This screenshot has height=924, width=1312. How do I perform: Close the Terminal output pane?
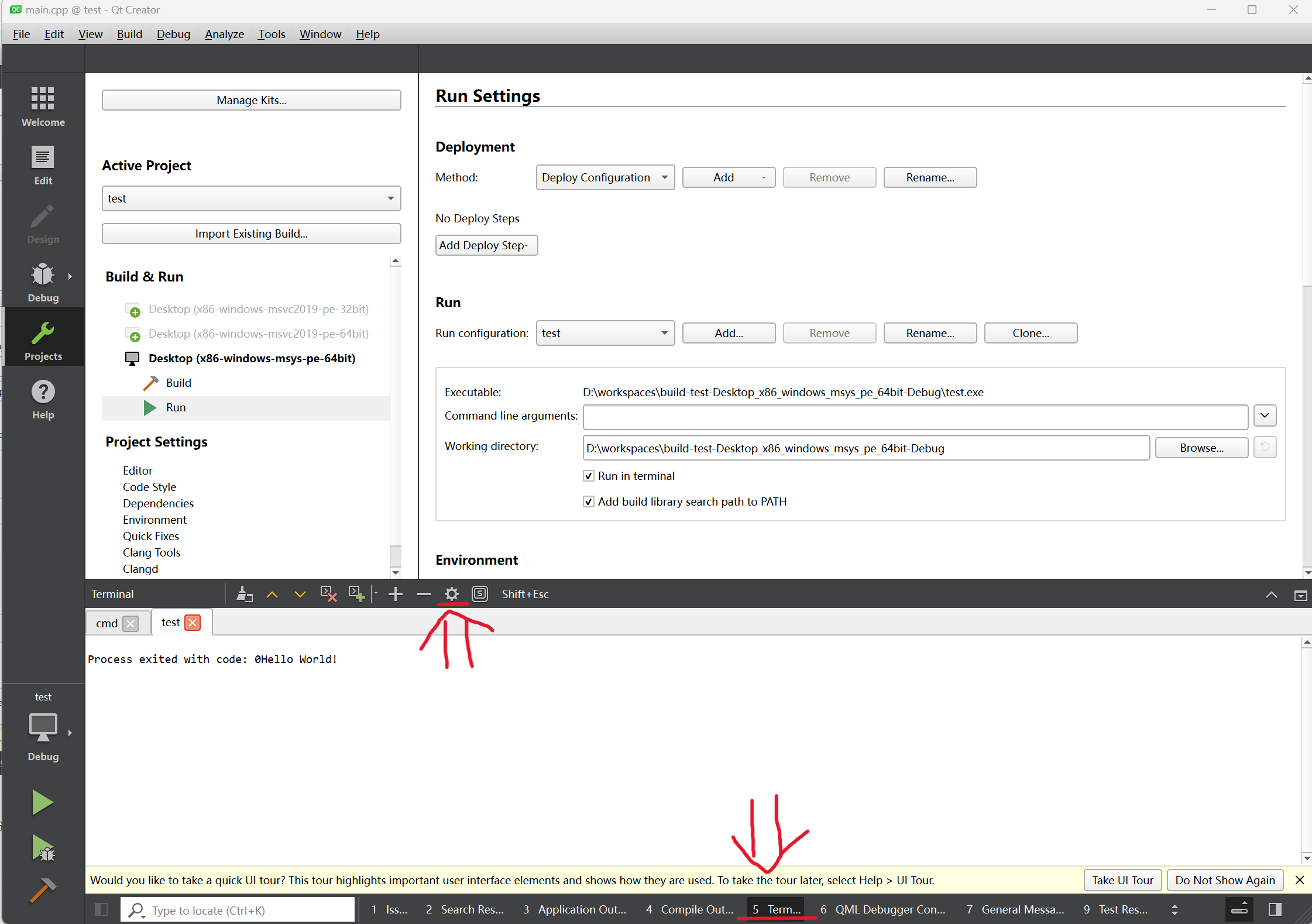(x=1300, y=595)
